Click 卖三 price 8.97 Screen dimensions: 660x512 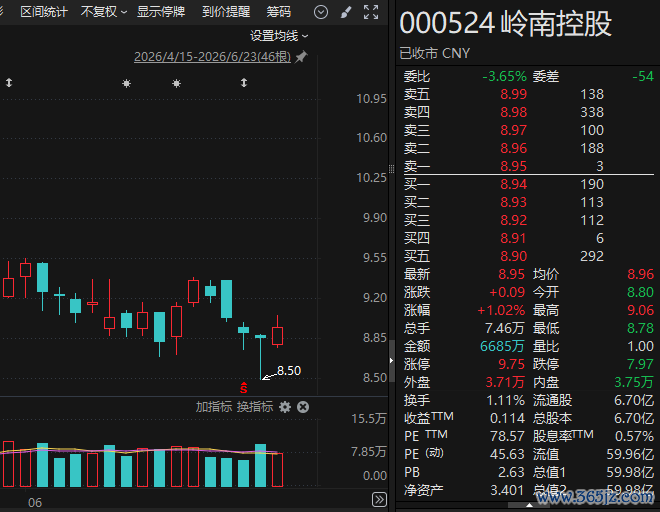click(514, 130)
